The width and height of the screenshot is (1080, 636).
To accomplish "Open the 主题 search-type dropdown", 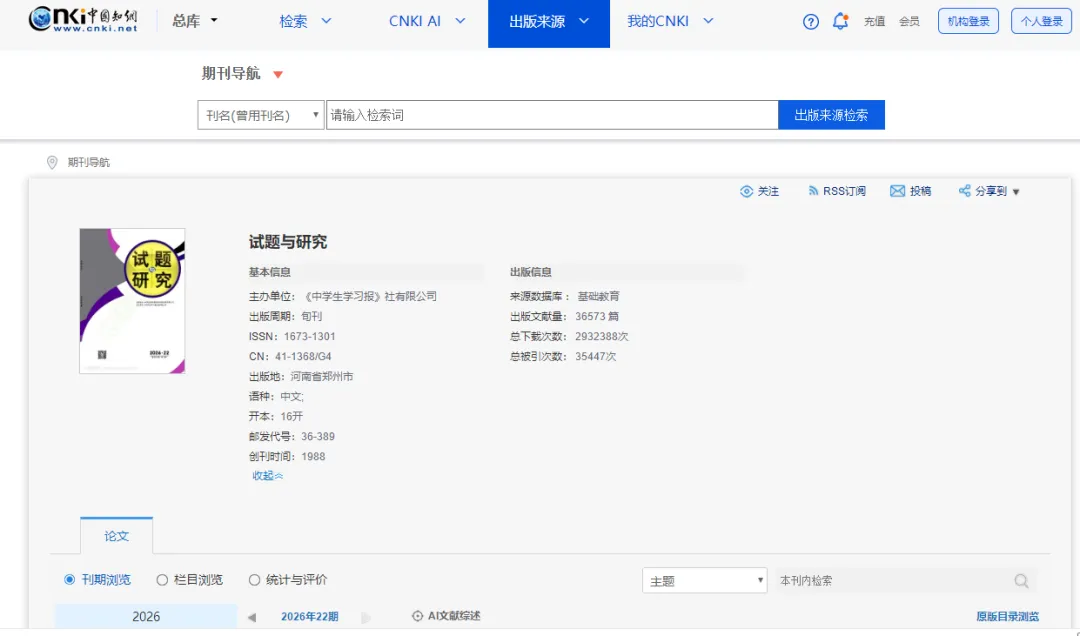I will 705,581.
